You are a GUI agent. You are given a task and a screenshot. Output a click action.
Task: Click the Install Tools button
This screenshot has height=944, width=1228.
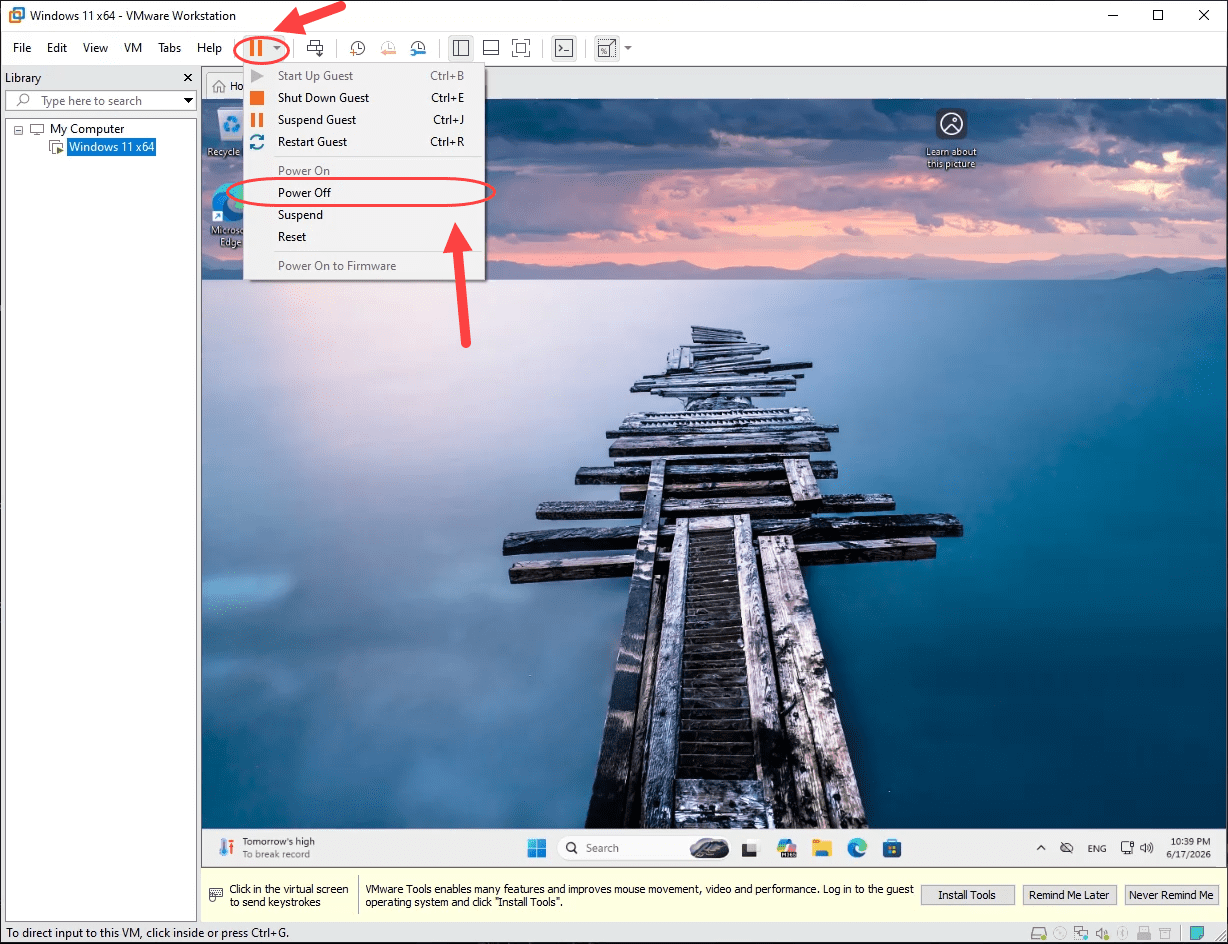tap(967, 895)
